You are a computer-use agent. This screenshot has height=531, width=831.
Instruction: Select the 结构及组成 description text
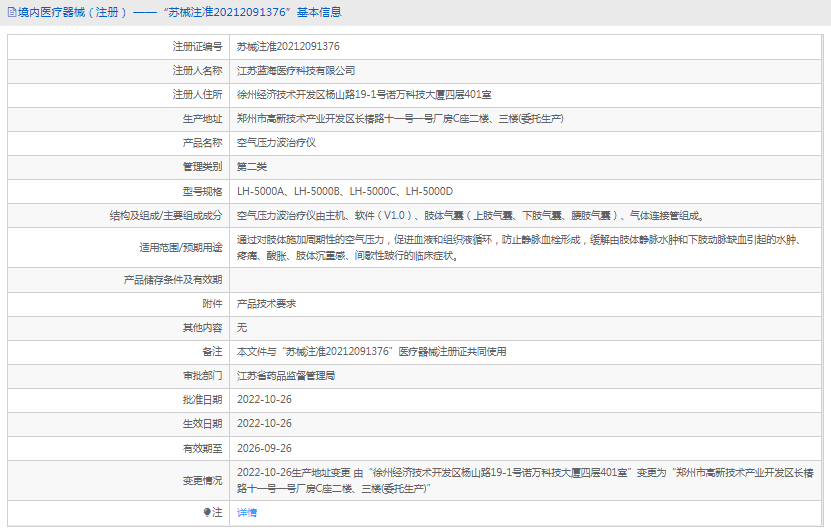[471, 215]
